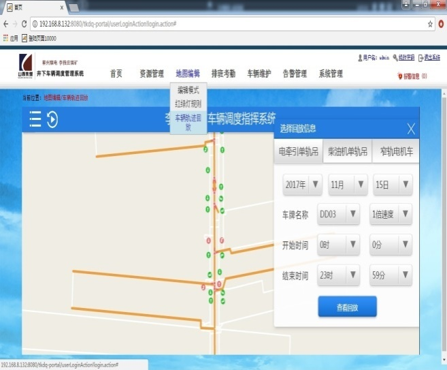This screenshot has height=370, width=447.
Task: Click the 退出系统 link
Action: (432, 58)
